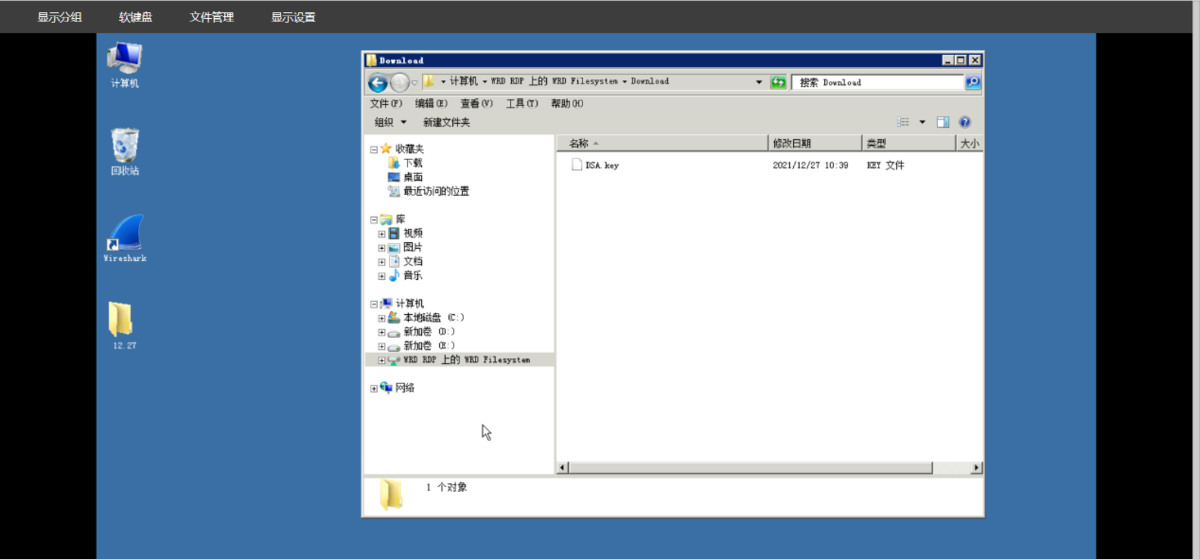Image resolution: width=1200 pixels, height=559 pixels.
Task: Click the refresh icon beside the address bar
Action: 778,83
